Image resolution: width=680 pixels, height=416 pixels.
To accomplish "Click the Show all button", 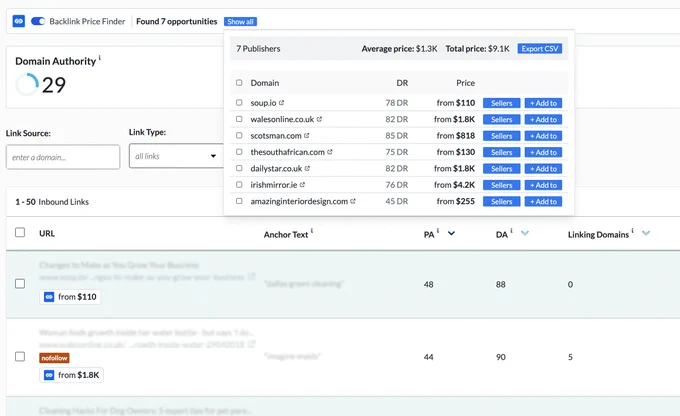I will tap(240, 22).
